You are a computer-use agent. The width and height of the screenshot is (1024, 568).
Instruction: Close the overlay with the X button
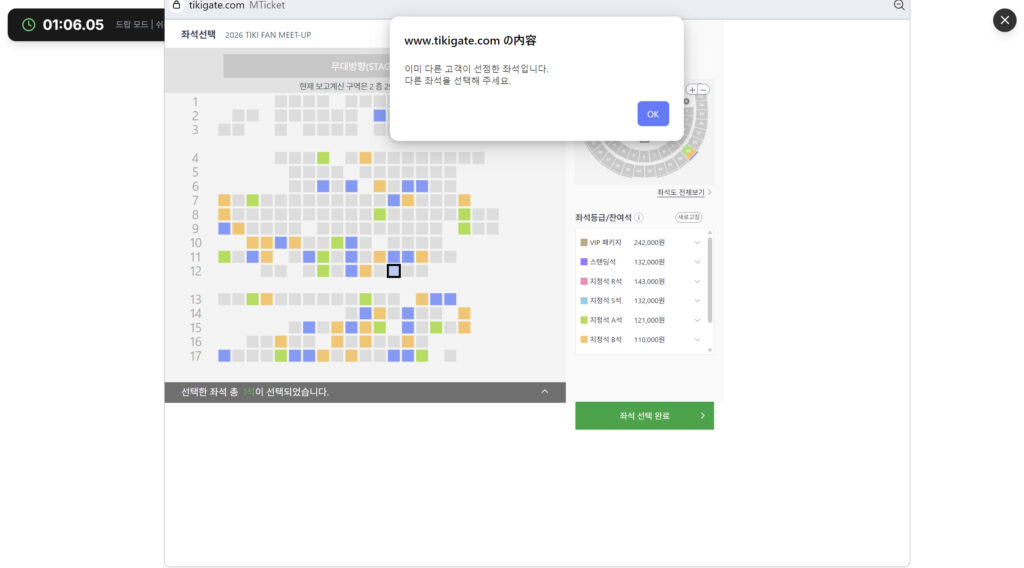coord(1004,20)
